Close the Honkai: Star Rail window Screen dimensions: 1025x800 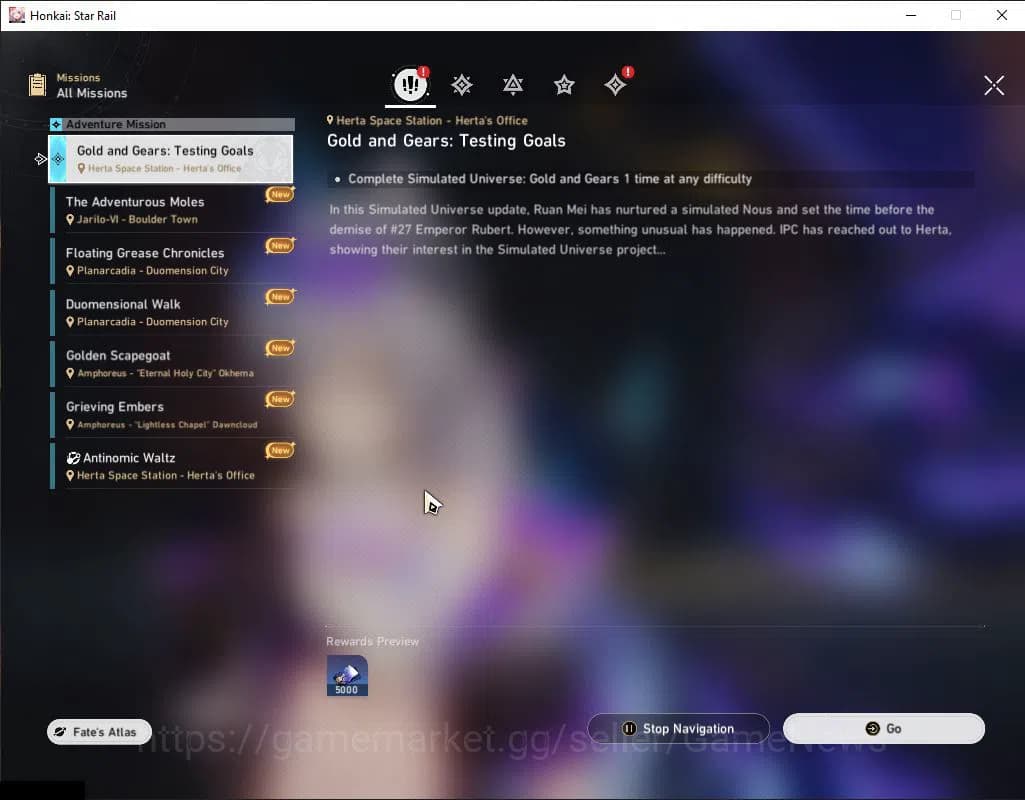click(x=1001, y=15)
